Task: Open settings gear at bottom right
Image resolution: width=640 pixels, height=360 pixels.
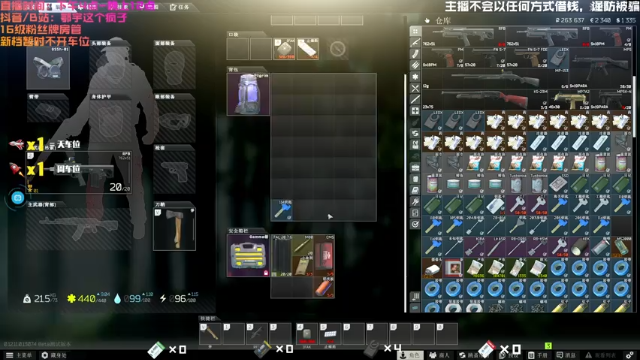Action: [630, 355]
